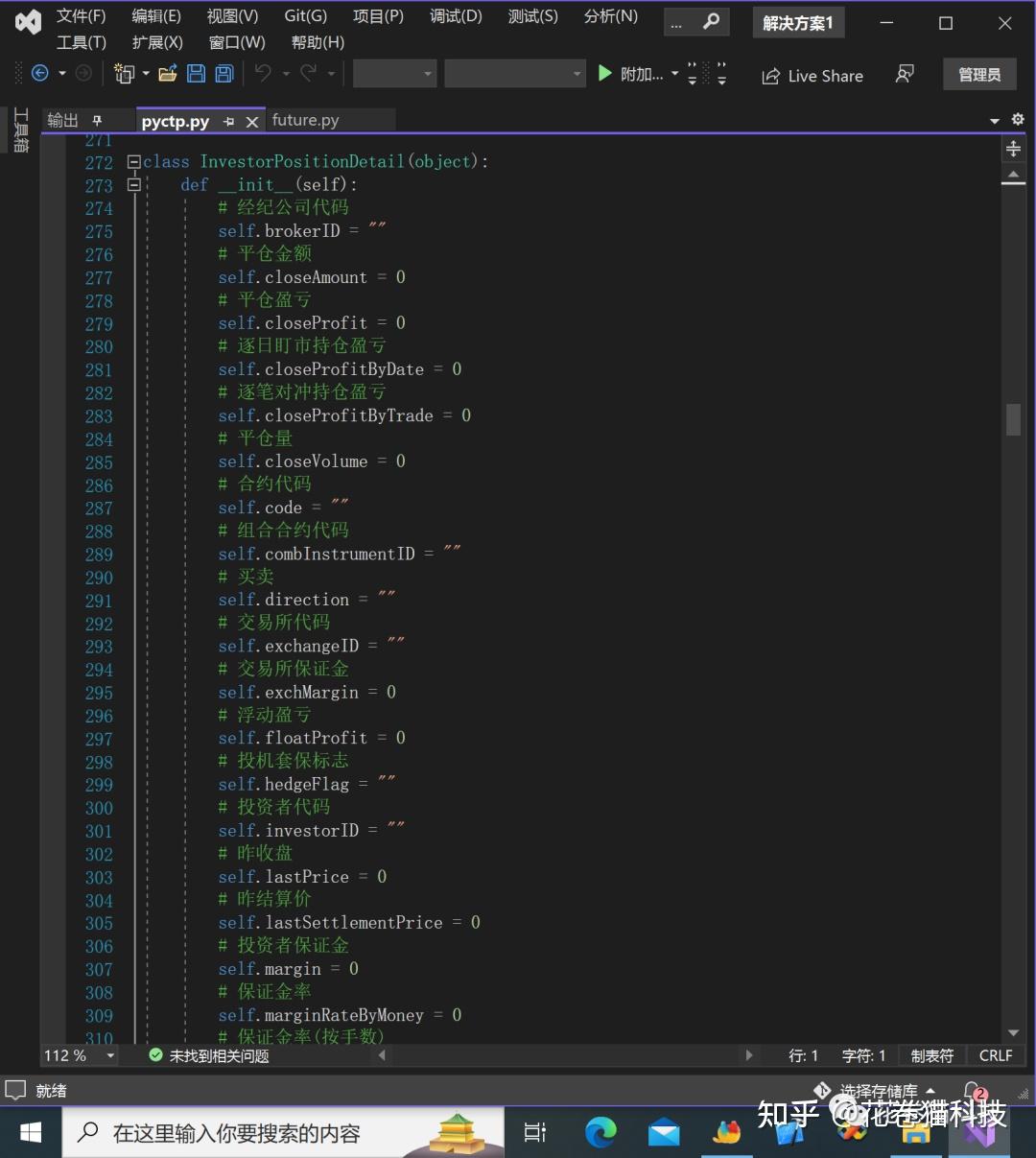Click the save all files icon
The width and height of the screenshot is (1036, 1158).
(224, 73)
